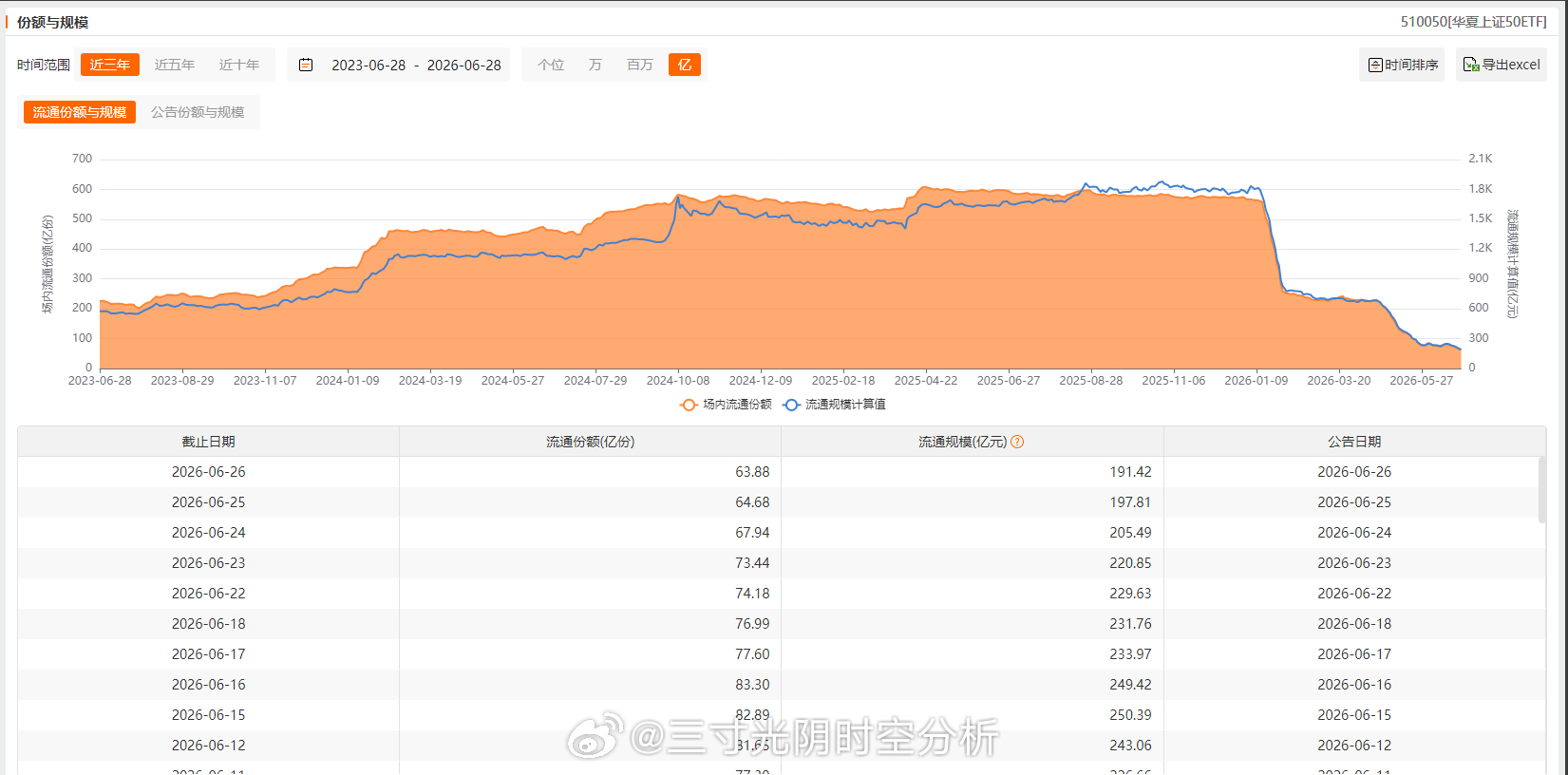Viewport: 1568px width, 775px height.
Task: Select 截止日期 cell 2026-06-18
Action: click(209, 624)
